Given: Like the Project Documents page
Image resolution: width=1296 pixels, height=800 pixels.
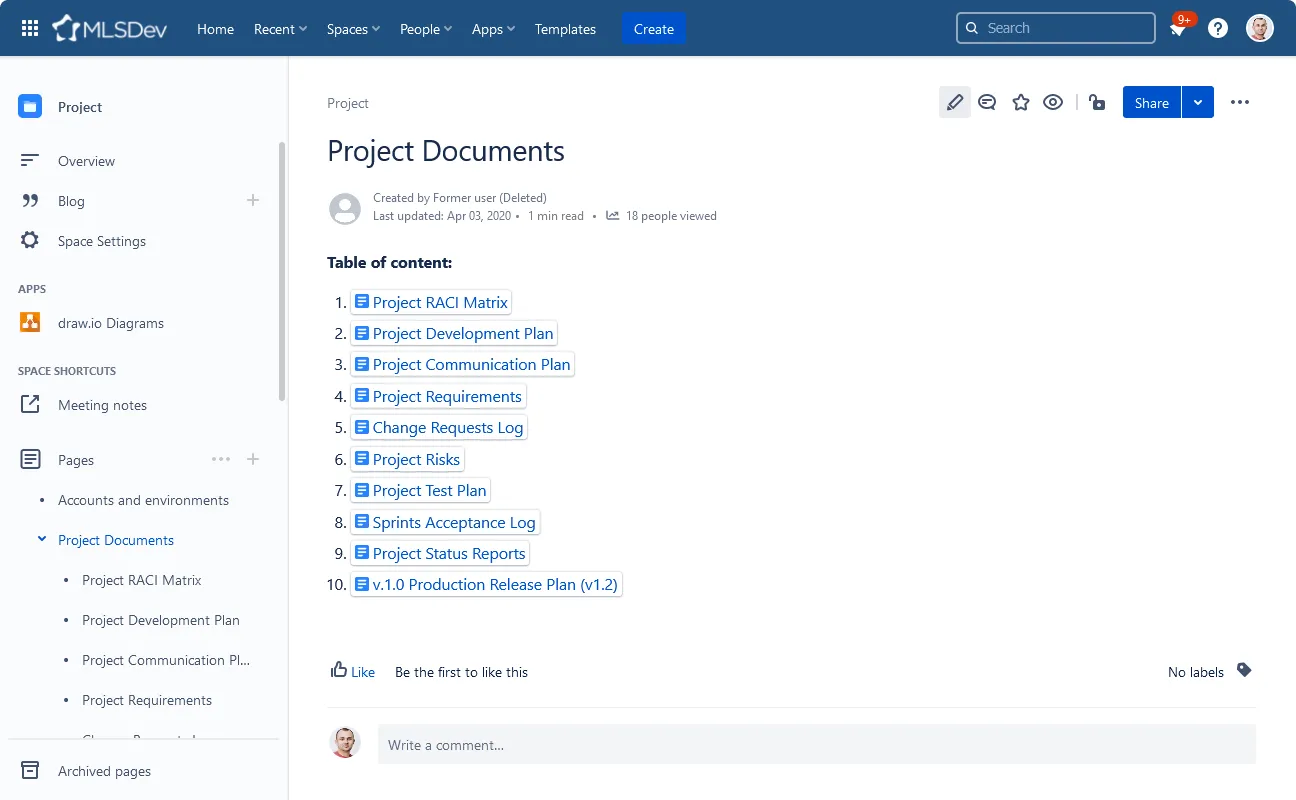Looking at the screenshot, I should click(352, 671).
